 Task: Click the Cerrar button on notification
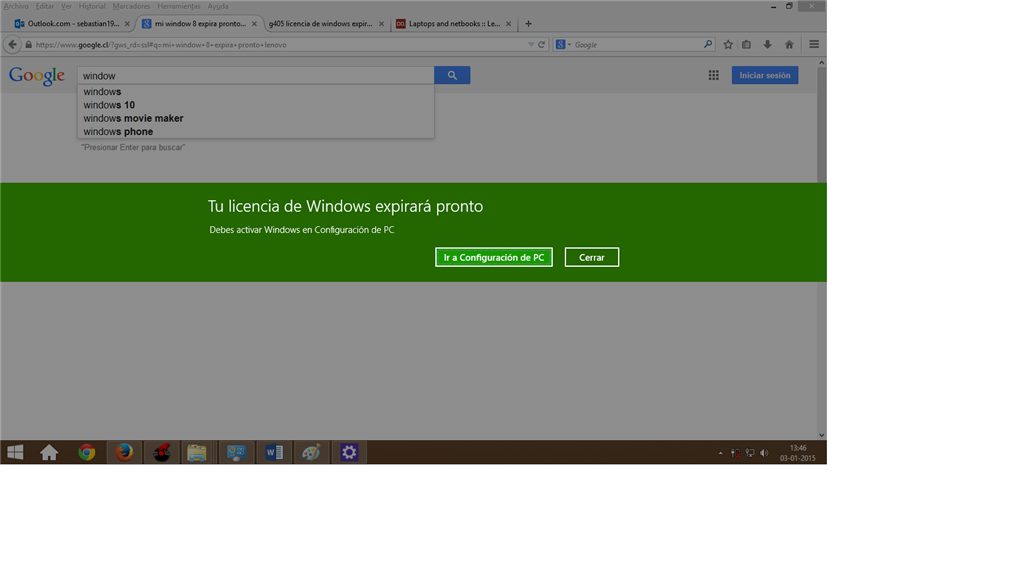click(592, 257)
